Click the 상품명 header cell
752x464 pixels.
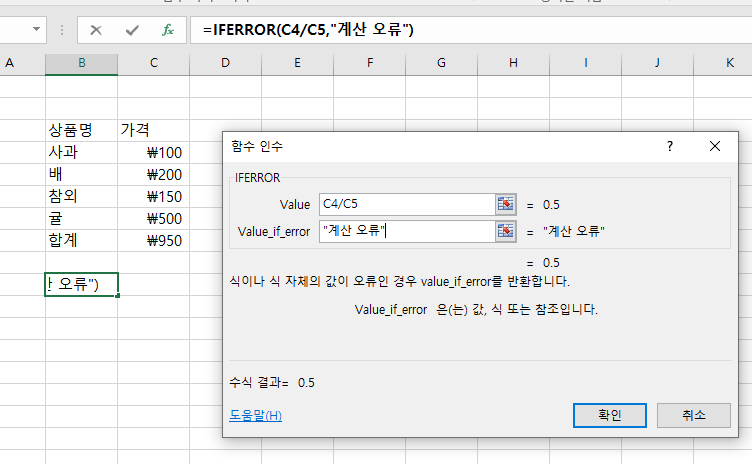tap(81, 130)
